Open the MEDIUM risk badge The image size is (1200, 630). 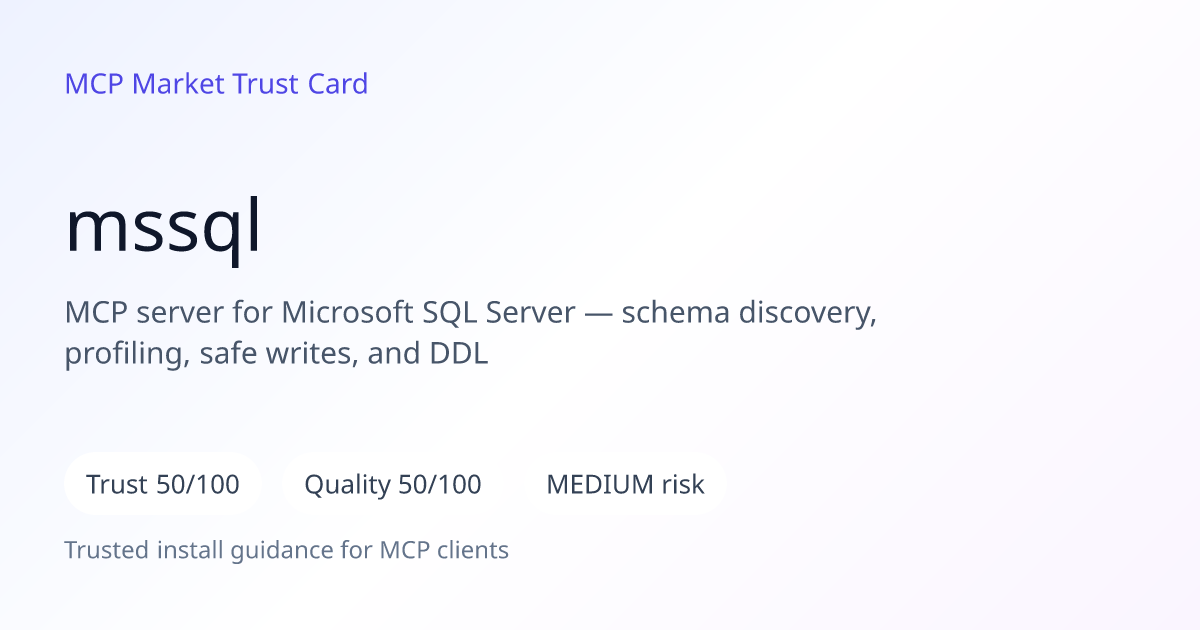click(x=625, y=485)
